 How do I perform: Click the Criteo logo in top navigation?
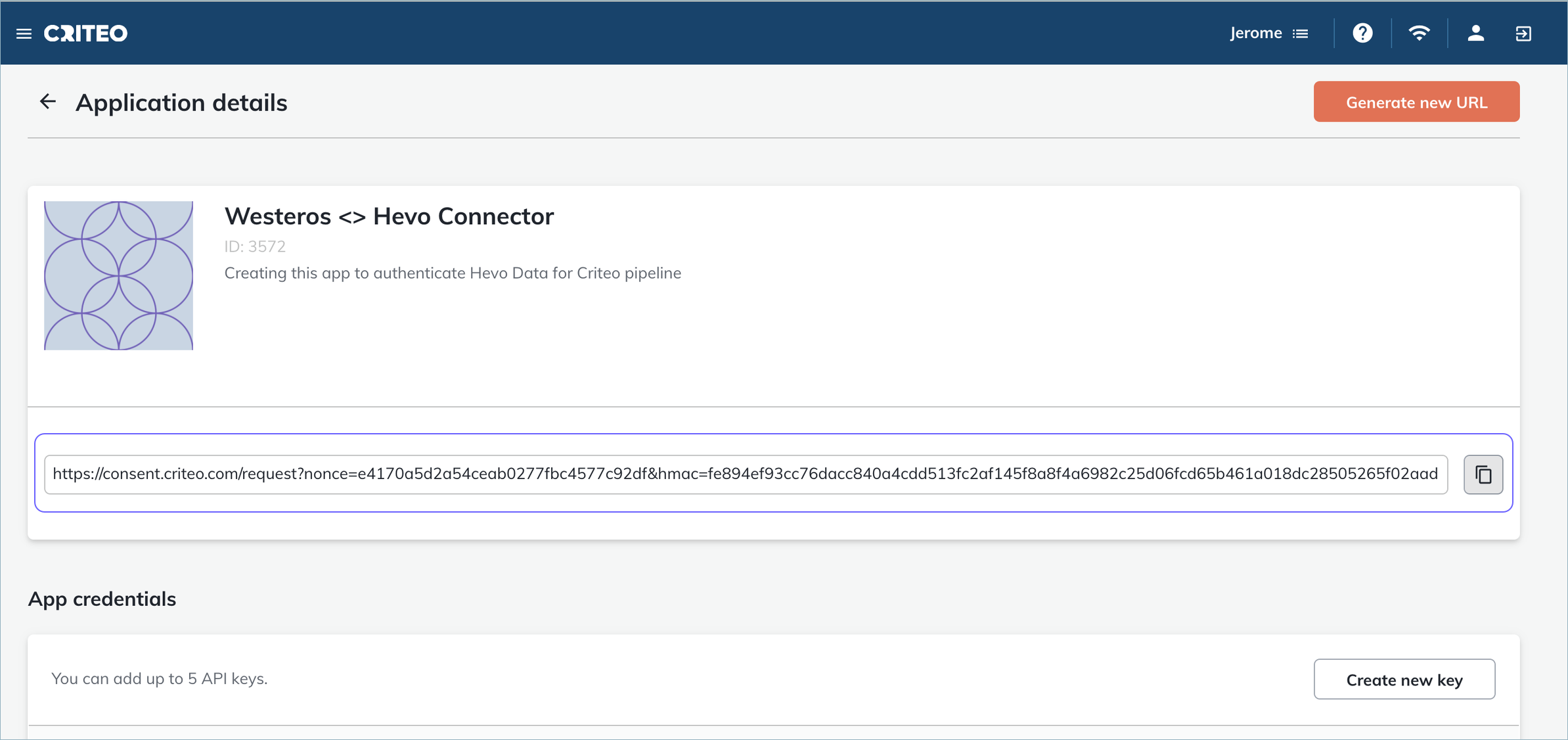85,33
